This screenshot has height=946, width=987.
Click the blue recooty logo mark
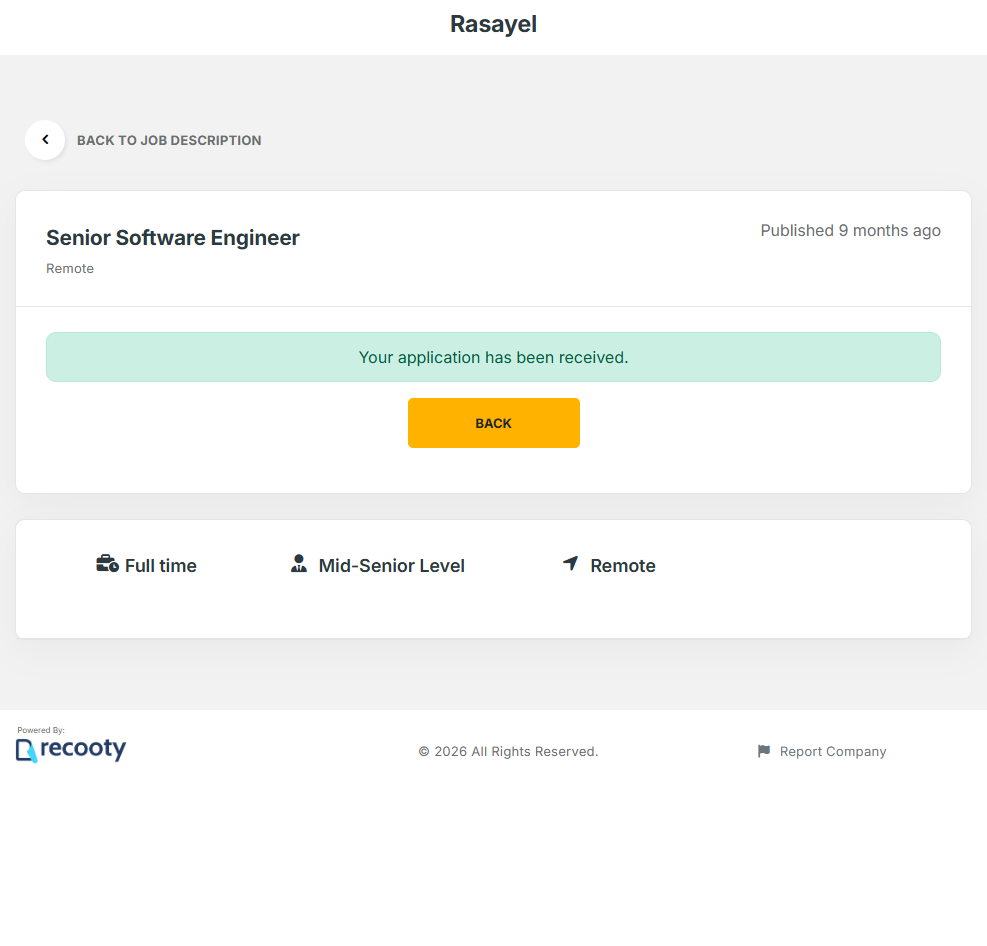point(26,751)
